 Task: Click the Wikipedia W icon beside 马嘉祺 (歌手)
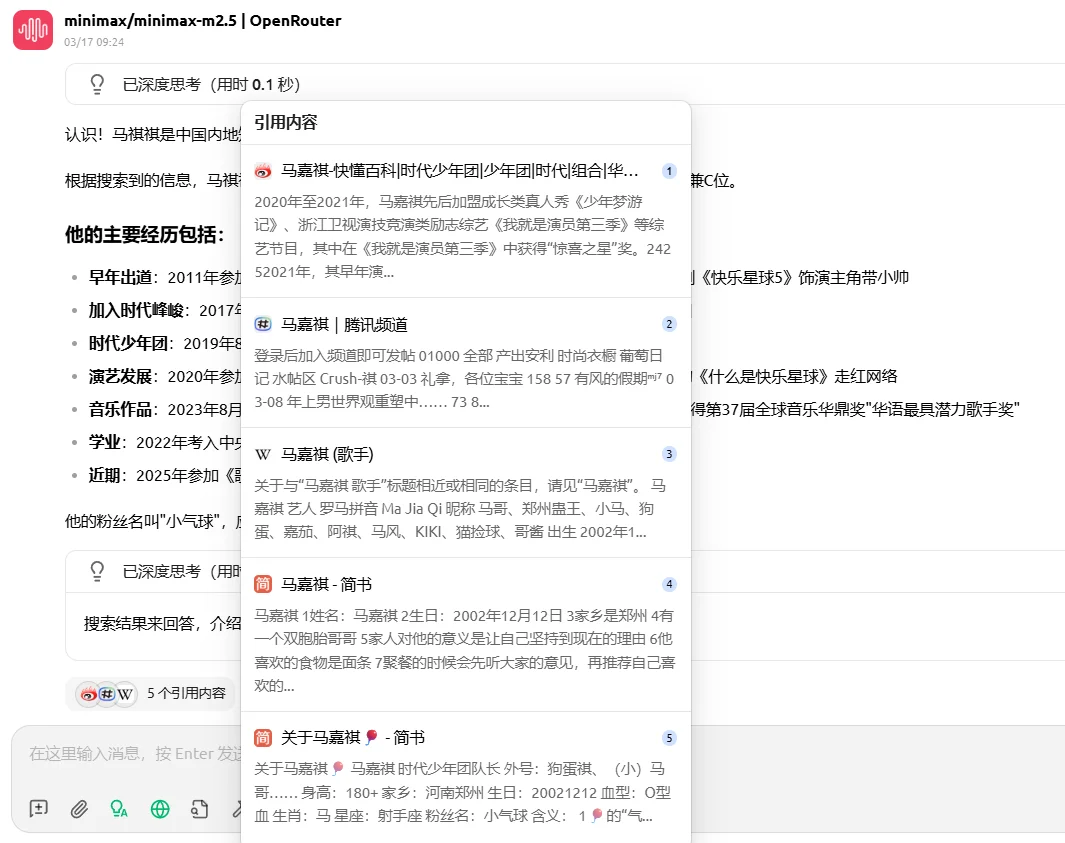[x=262, y=453]
